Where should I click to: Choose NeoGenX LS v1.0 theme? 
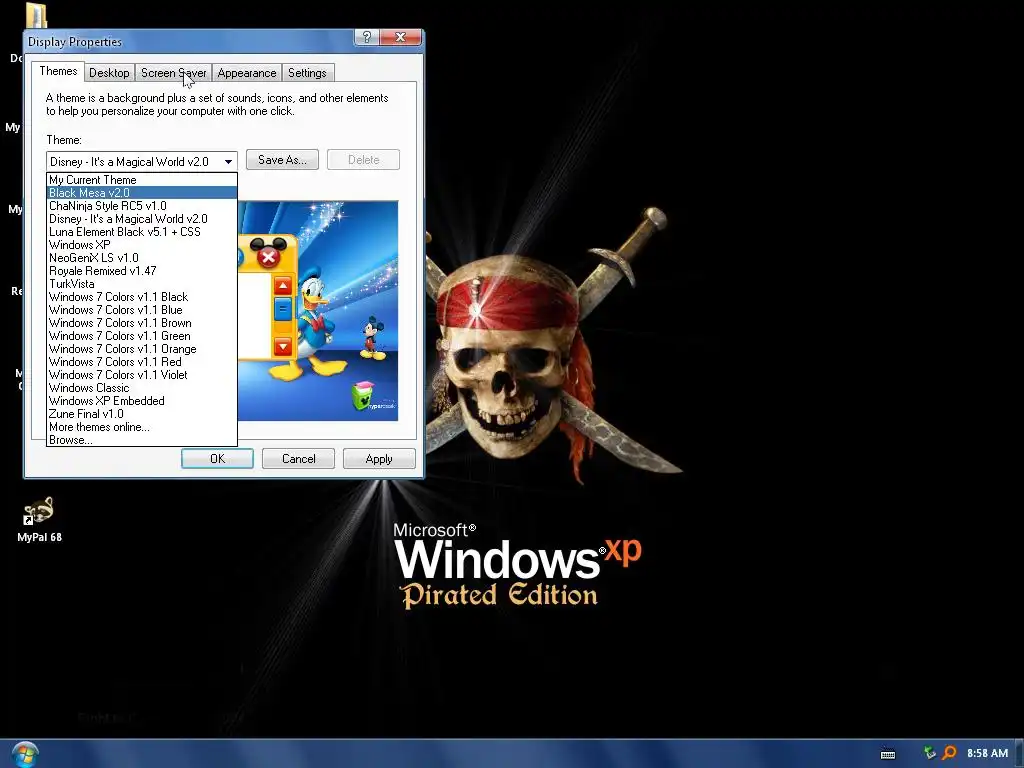point(142,258)
